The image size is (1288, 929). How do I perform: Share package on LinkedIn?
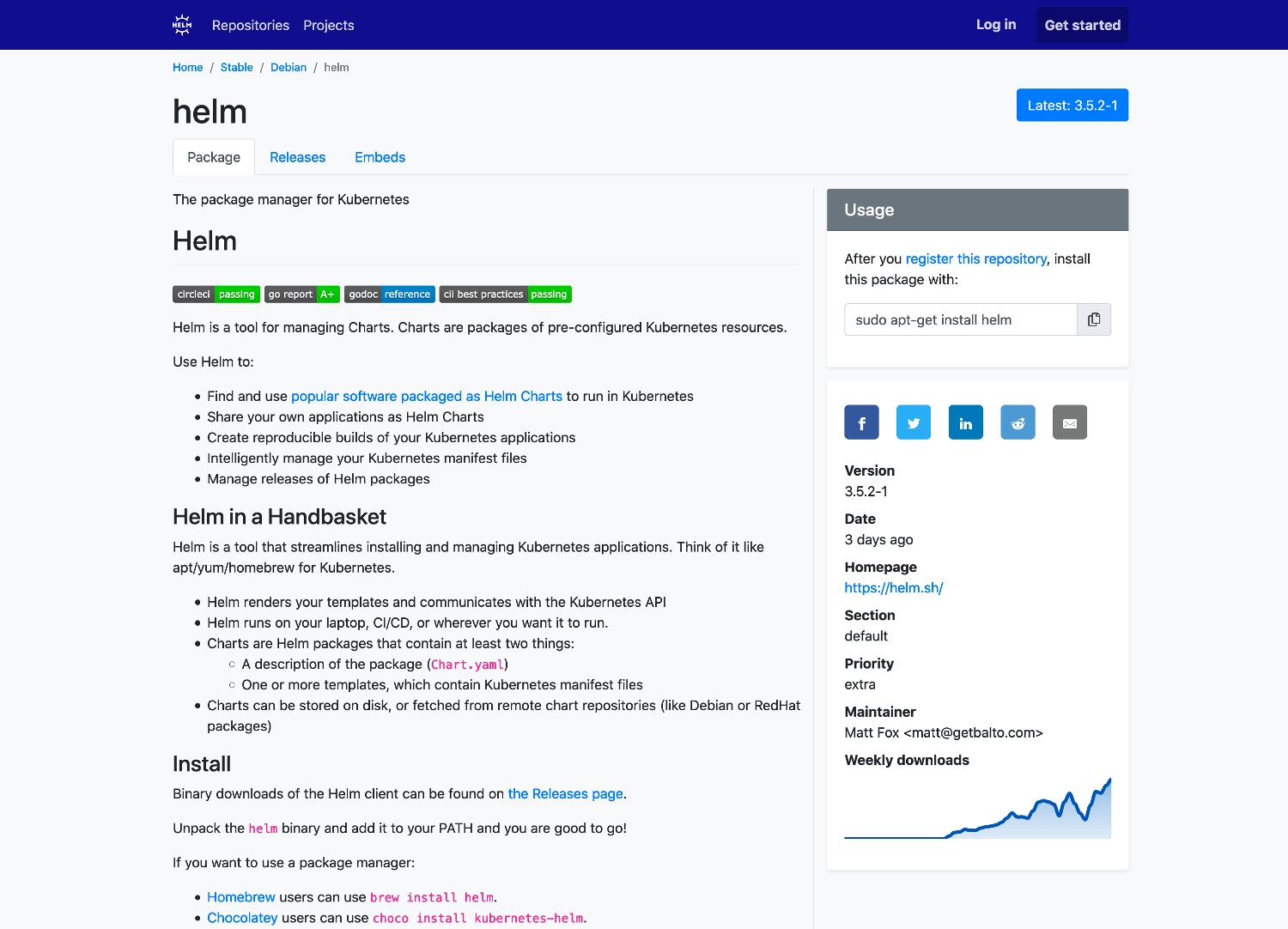pyautogui.click(x=966, y=422)
